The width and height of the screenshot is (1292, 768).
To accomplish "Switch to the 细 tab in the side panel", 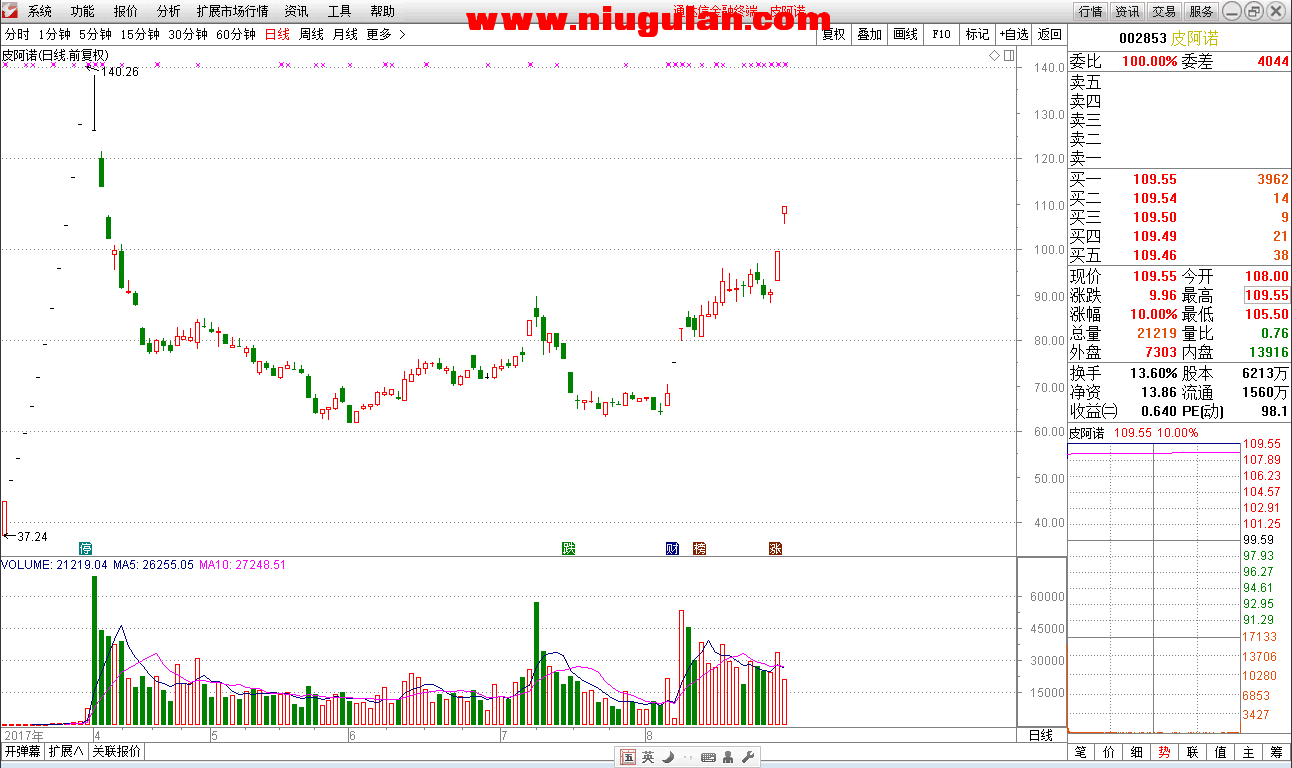I will click(1137, 752).
